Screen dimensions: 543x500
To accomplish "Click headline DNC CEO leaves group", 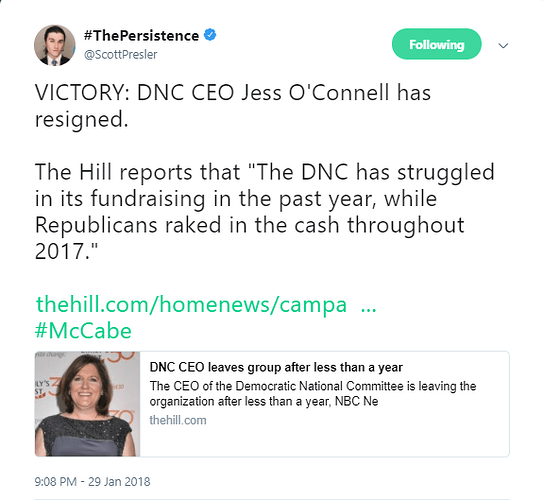I will click(276, 367).
